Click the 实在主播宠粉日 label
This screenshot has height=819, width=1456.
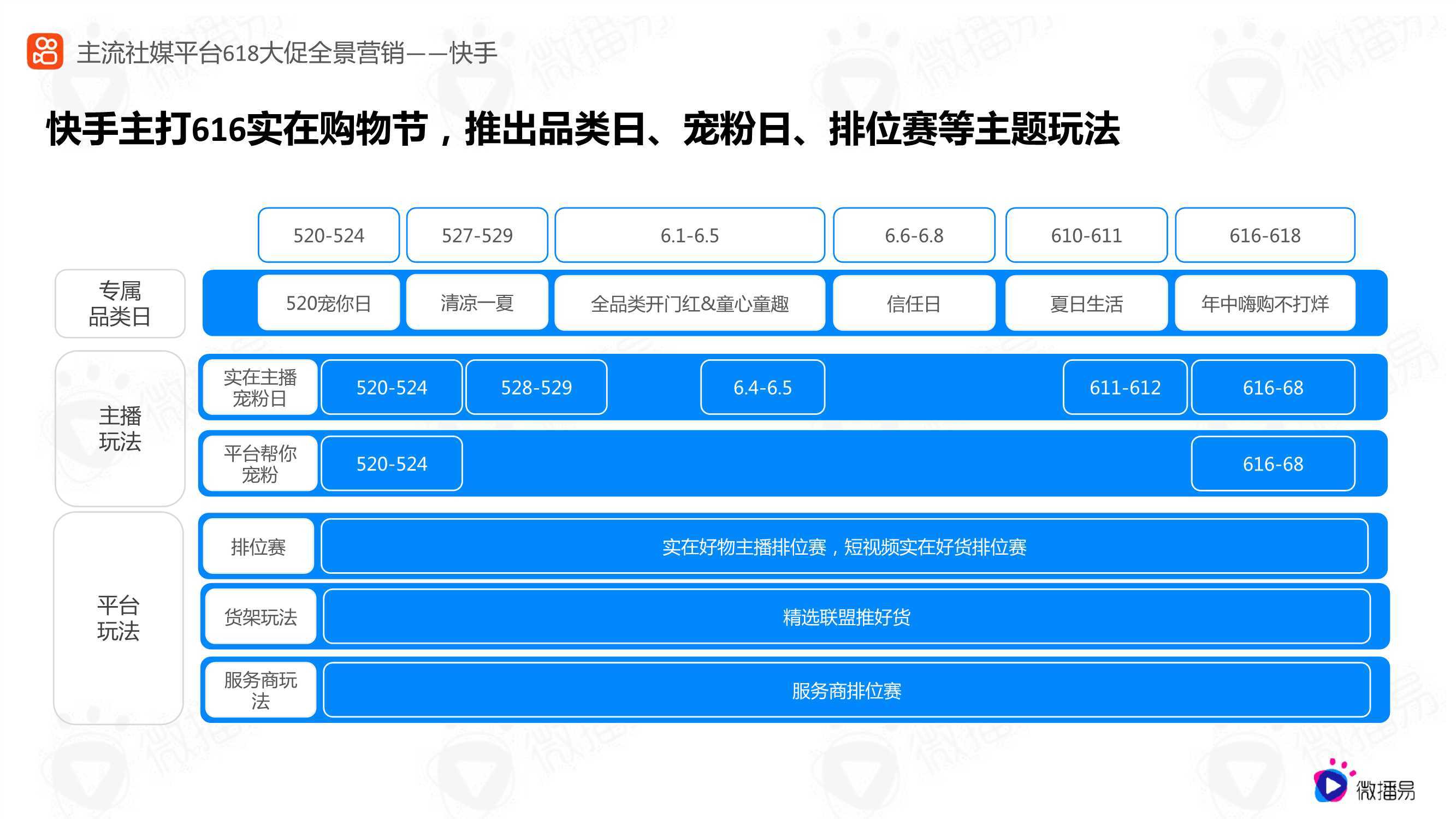coord(260,387)
